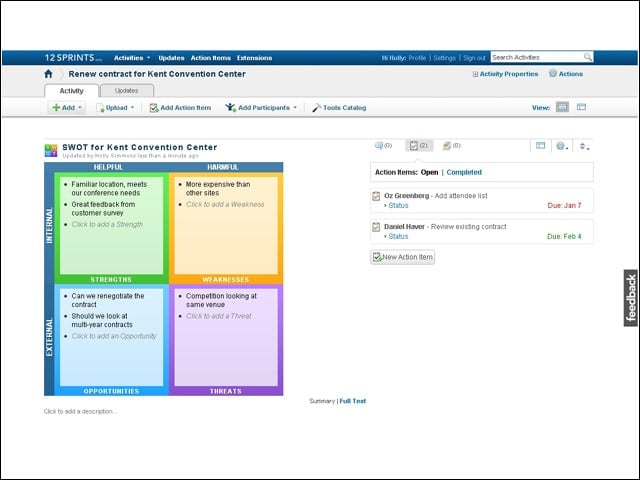Click the Daniel Haver action item checkbox icon
The height and width of the screenshot is (480, 640).
(x=376, y=227)
